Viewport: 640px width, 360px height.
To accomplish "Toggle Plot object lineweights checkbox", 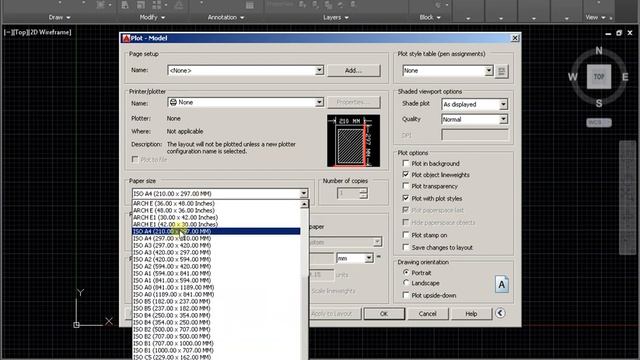I will pos(406,174).
